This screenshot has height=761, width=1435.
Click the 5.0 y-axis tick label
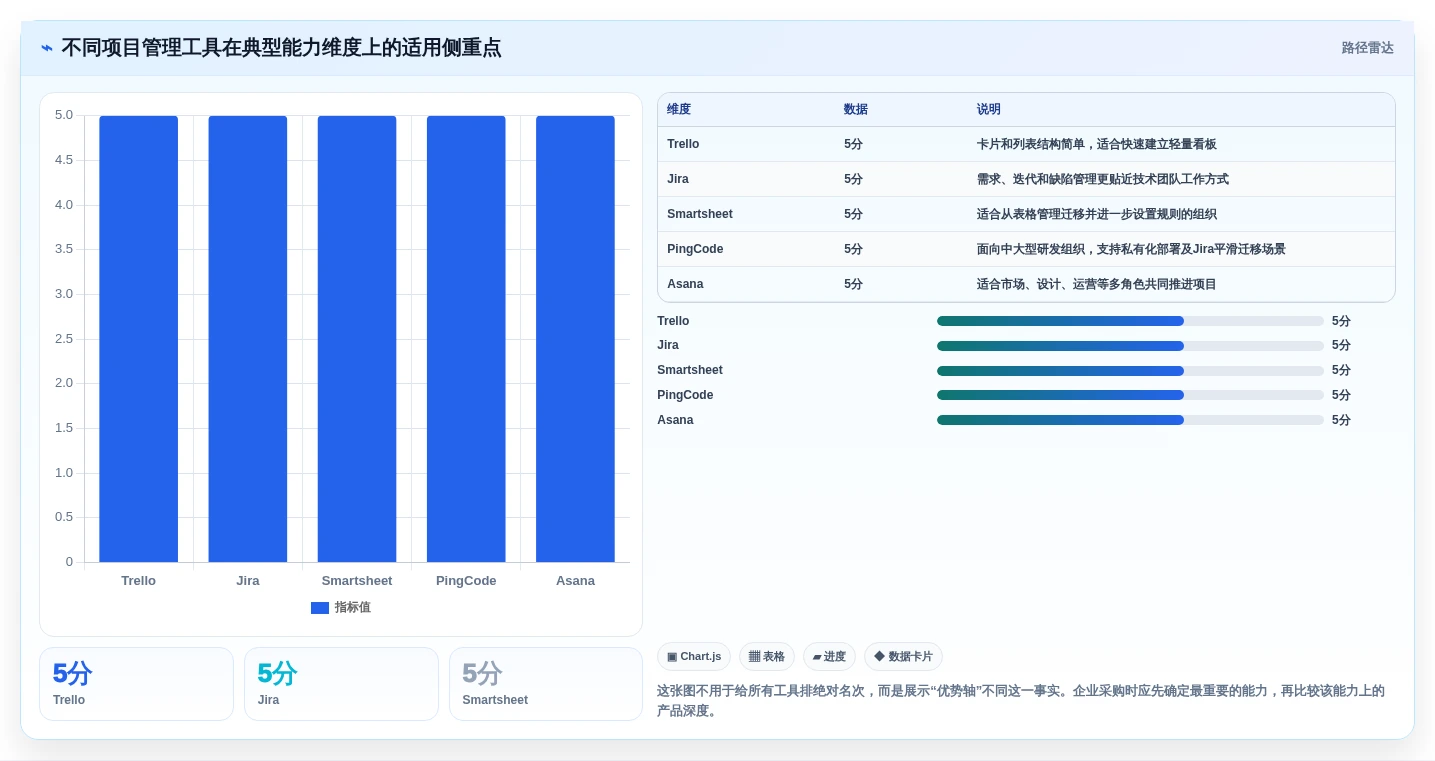(64, 115)
